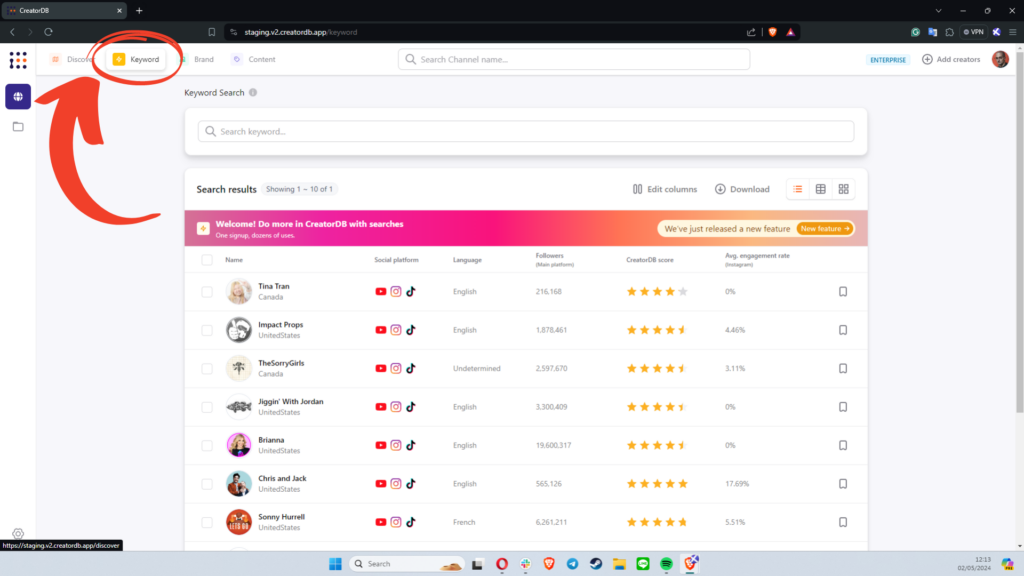Open the Discover tab
Image resolution: width=1024 pixels, height=576 pixels.
coord(72,59)
